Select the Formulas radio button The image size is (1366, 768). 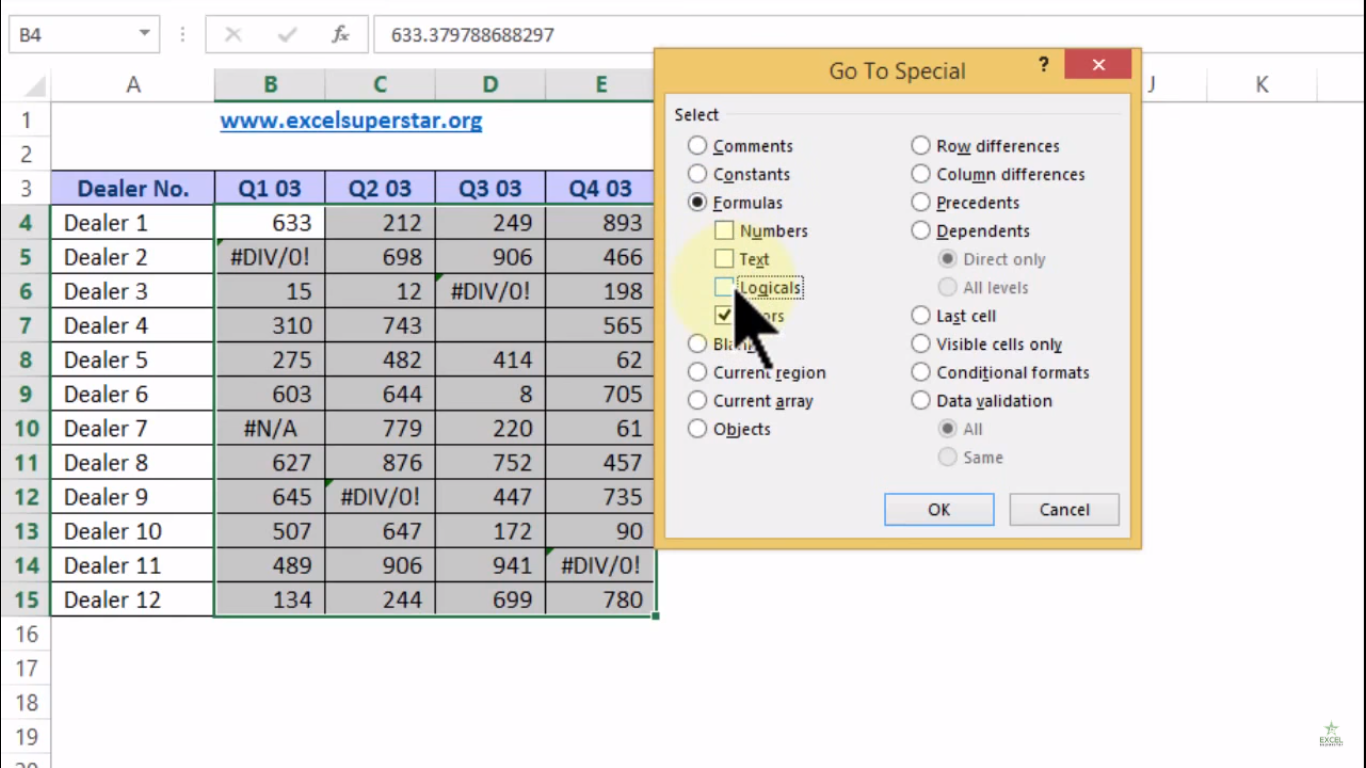(697, 202)
